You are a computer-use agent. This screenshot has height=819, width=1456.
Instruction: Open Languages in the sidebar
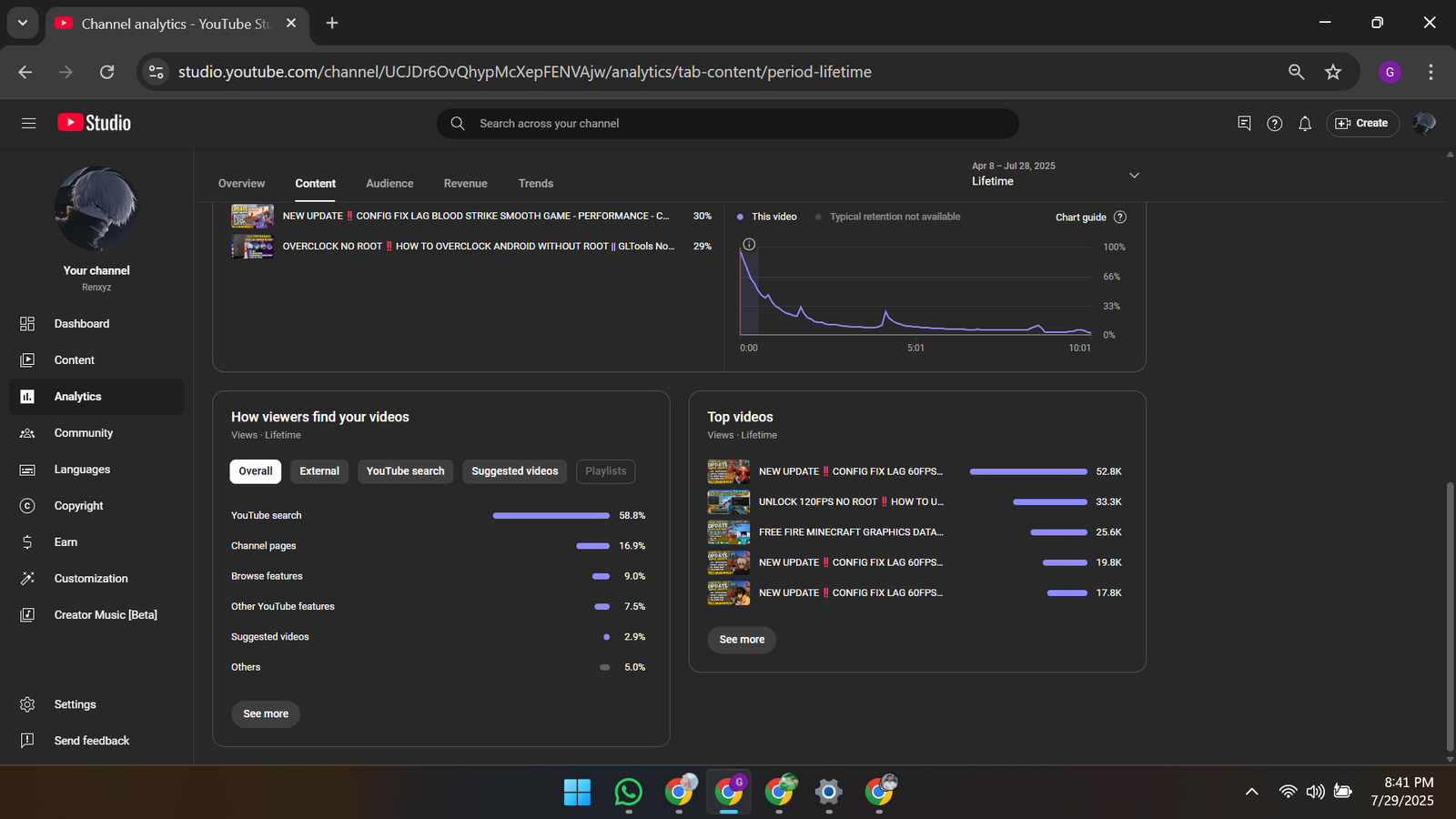96,470
